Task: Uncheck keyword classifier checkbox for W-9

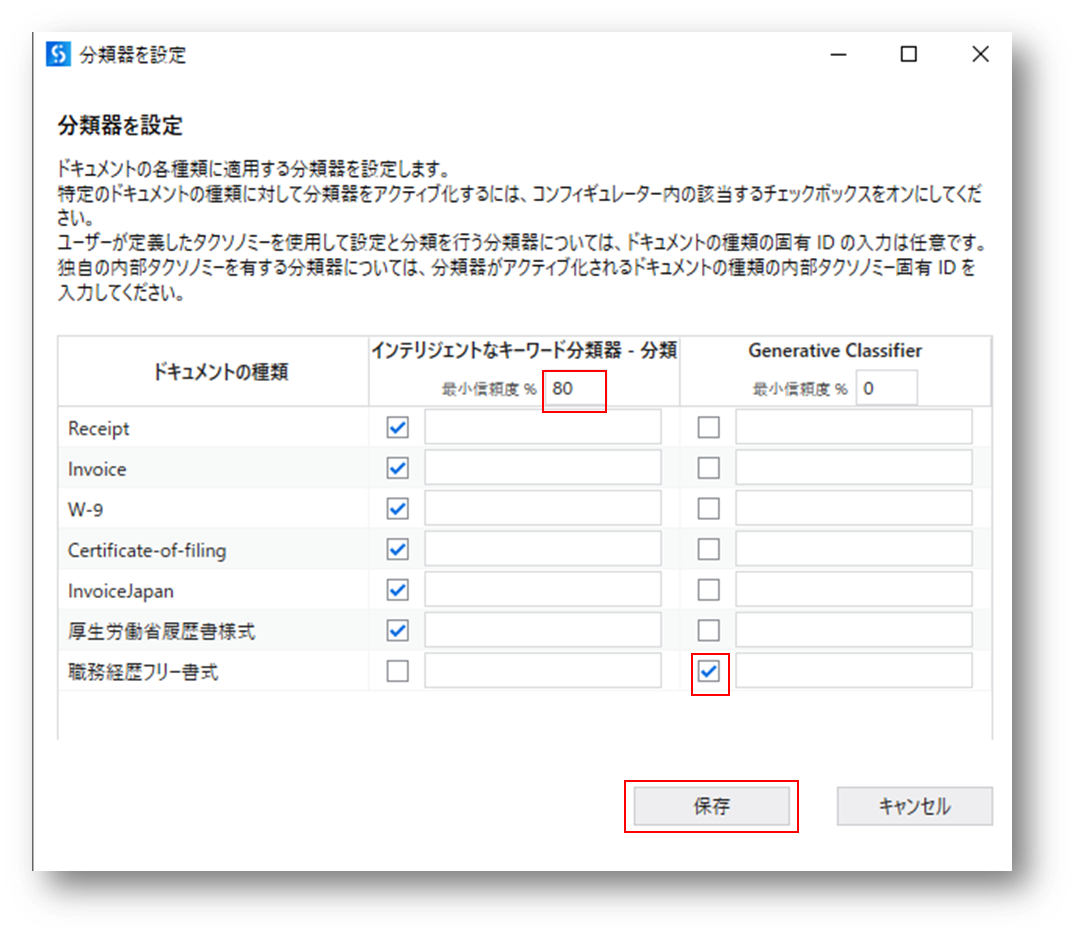Action: click(x=398, y=508)
